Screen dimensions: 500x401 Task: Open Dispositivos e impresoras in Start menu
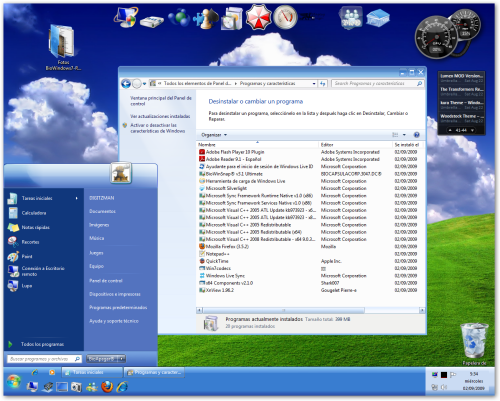coord(115,294)
